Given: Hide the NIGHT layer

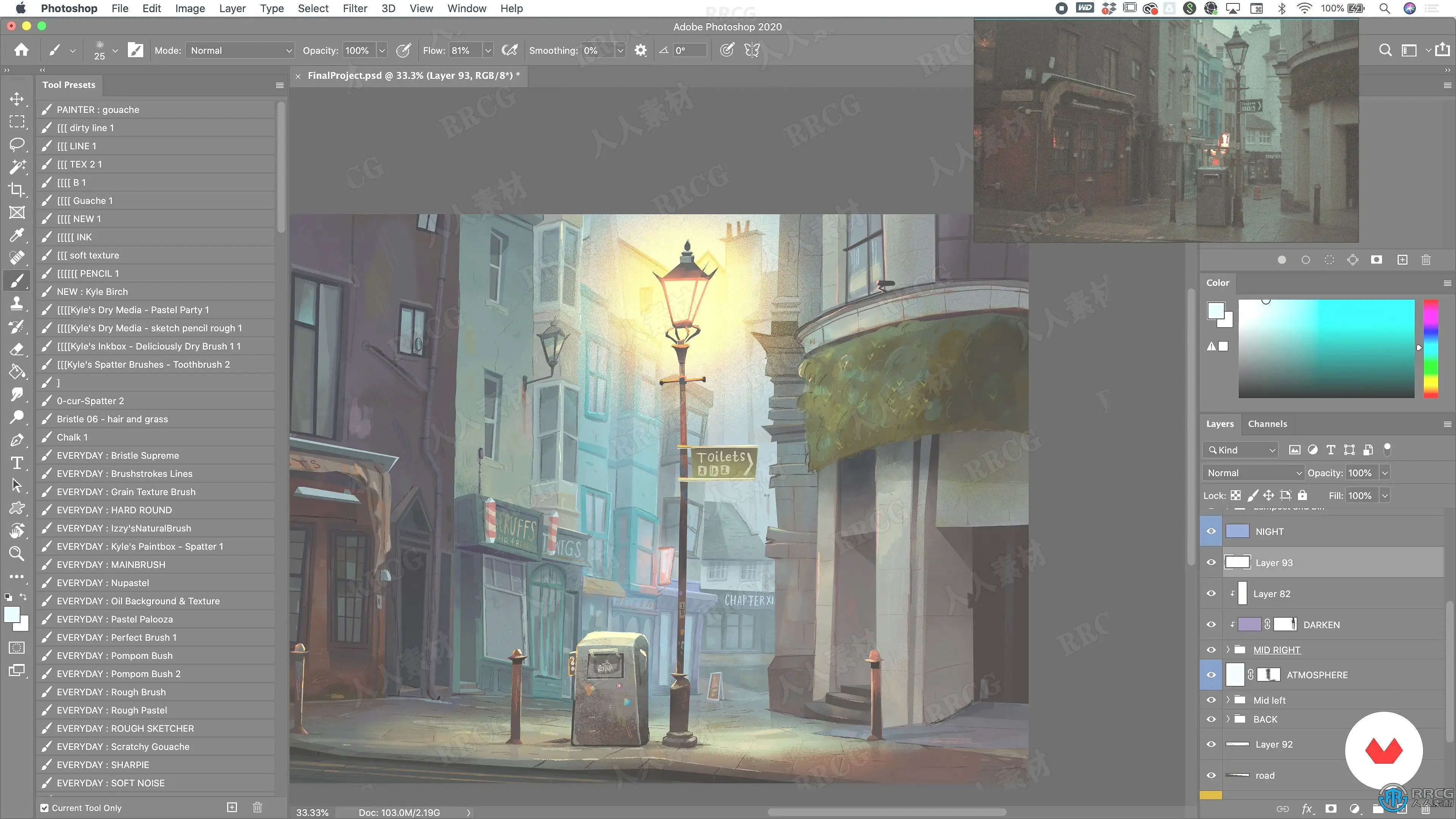Looking at the screenshot, I should [x=1211, y=531].
